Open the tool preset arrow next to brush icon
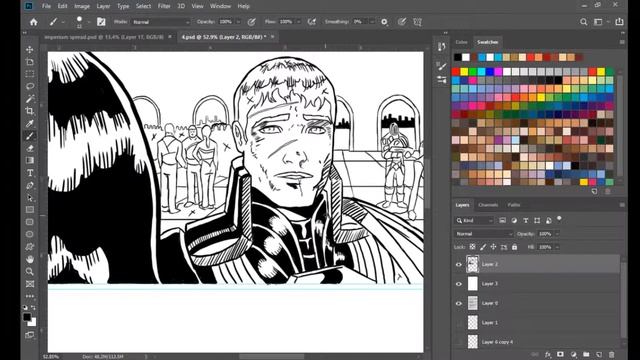The image size is (640, 360). tap(63, 22)
